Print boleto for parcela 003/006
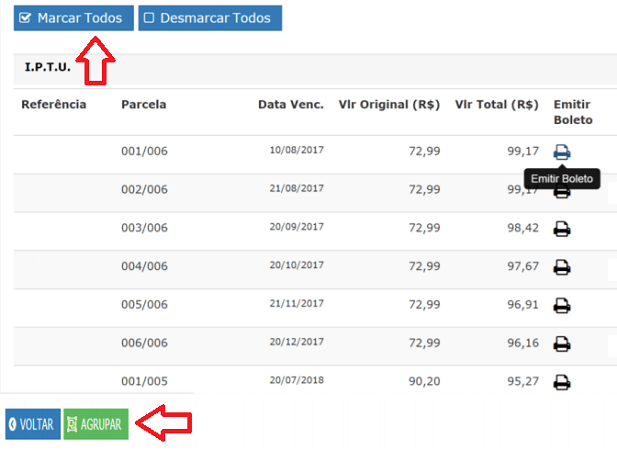Viewport: 617px width, 450px height. tap(562, 229)
